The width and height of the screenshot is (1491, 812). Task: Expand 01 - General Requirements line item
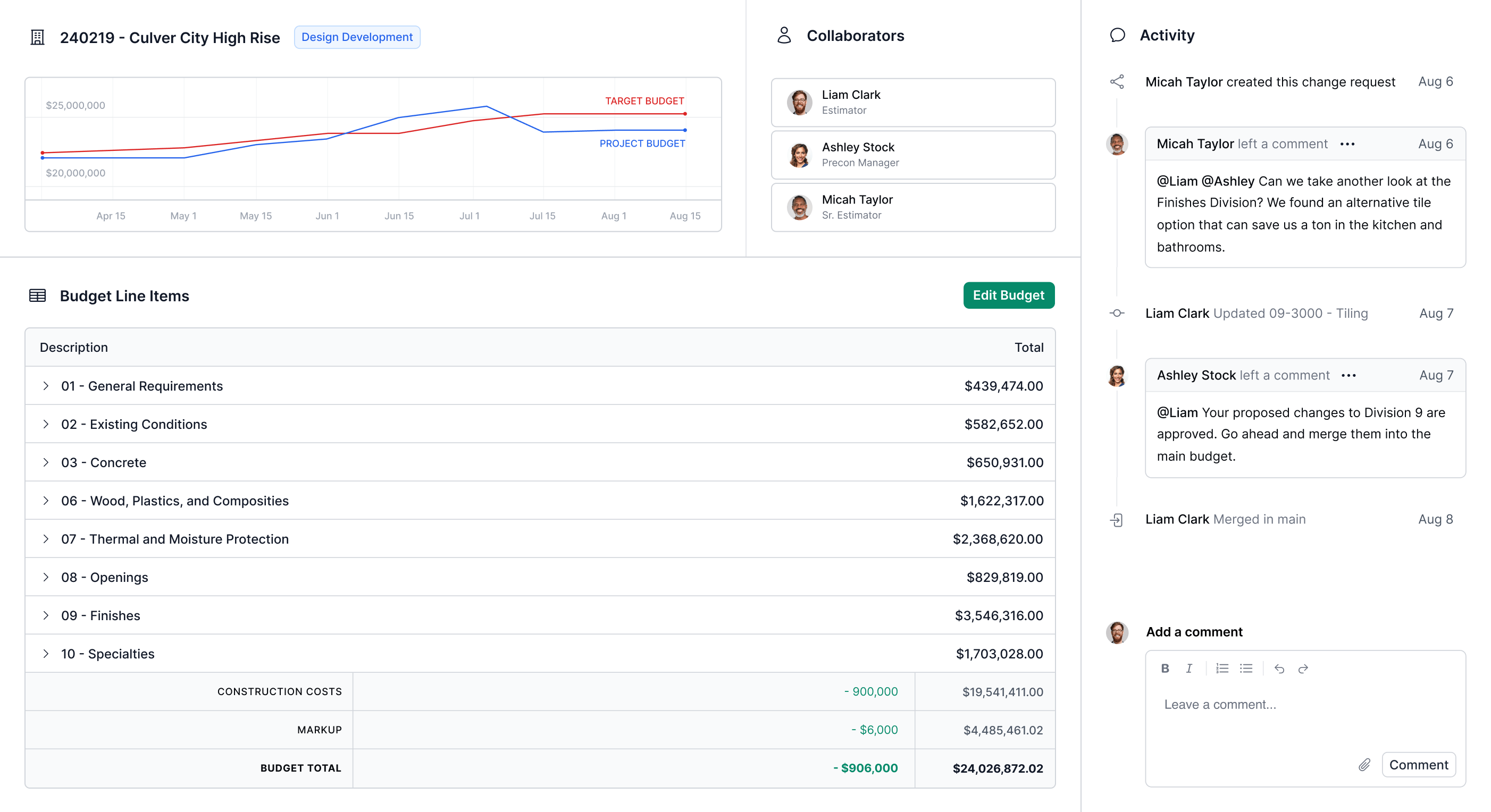pos(46,386)
